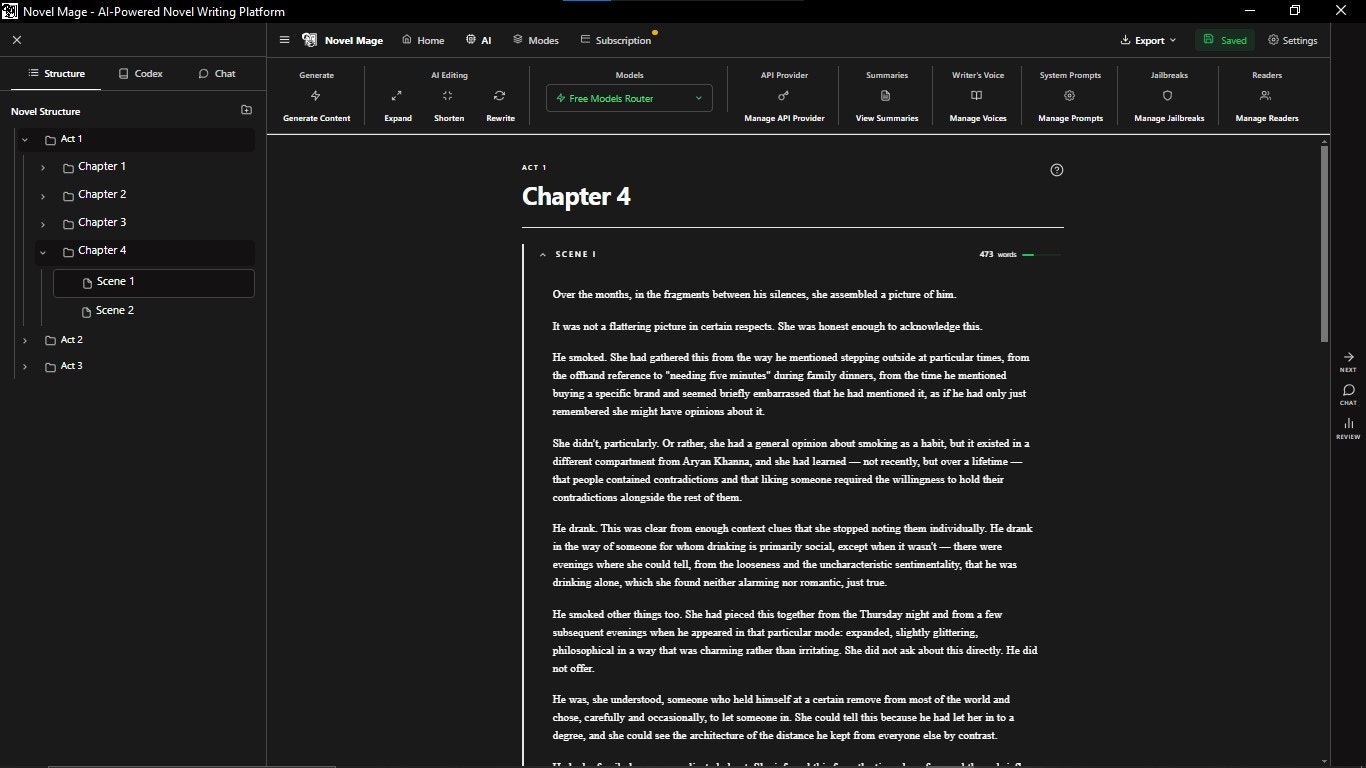Click the Rewrite refresh icon
Image resolution: width=1366 pixels, height=768 pixels.
tap(500, 96)
